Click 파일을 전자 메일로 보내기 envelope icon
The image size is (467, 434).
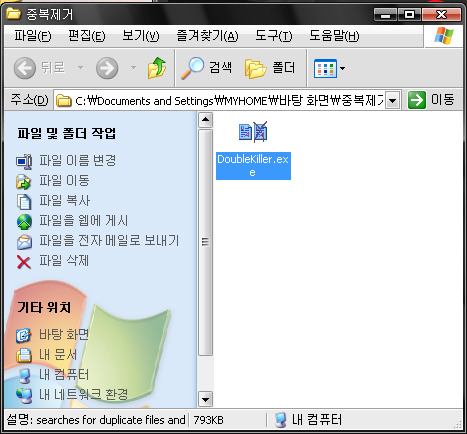pos(24,242)
